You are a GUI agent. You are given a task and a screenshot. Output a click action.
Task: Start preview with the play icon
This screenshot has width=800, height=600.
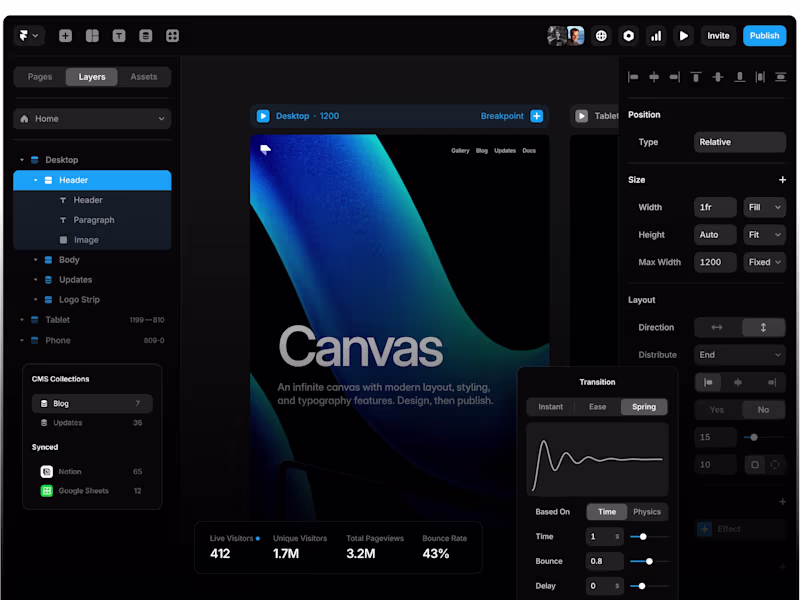click(x=684, y=35)
